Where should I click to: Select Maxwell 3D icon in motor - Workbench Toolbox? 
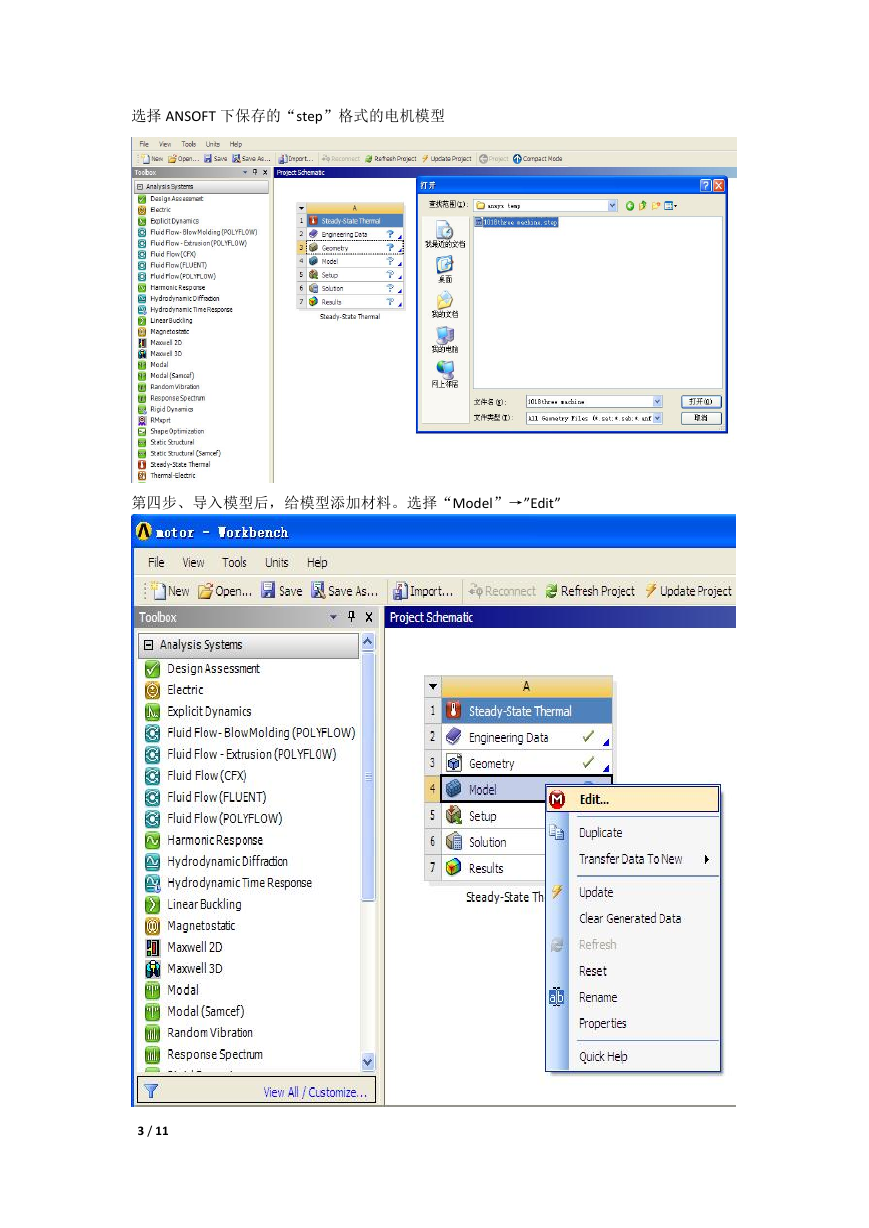(153, 968)
